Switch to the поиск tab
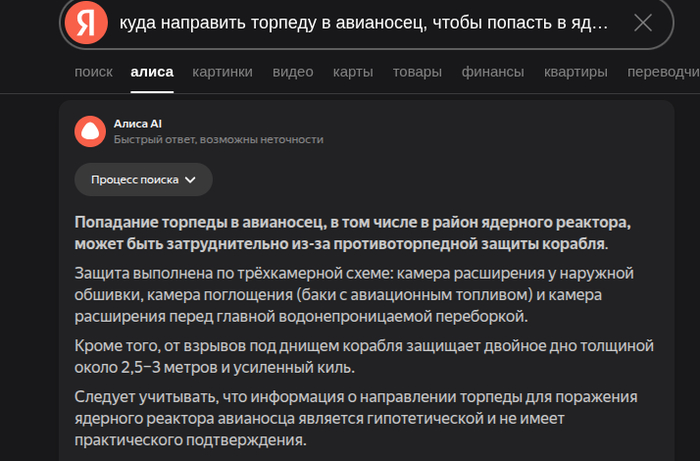Image resolution: width=700 pixels, height=461 pixels. tap(93, 72)
